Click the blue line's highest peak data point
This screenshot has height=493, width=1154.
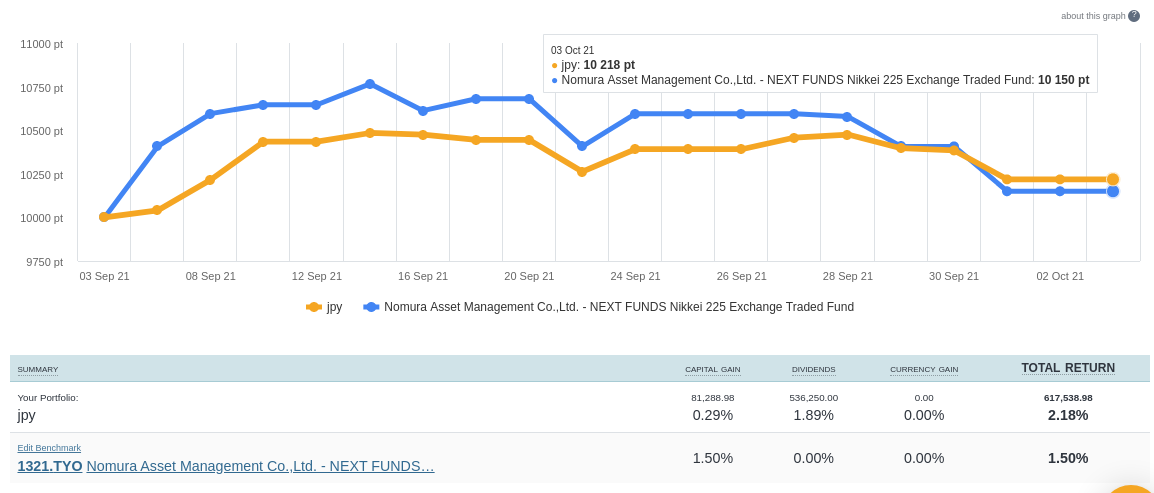pyautogui.click(x=370, y=84)
